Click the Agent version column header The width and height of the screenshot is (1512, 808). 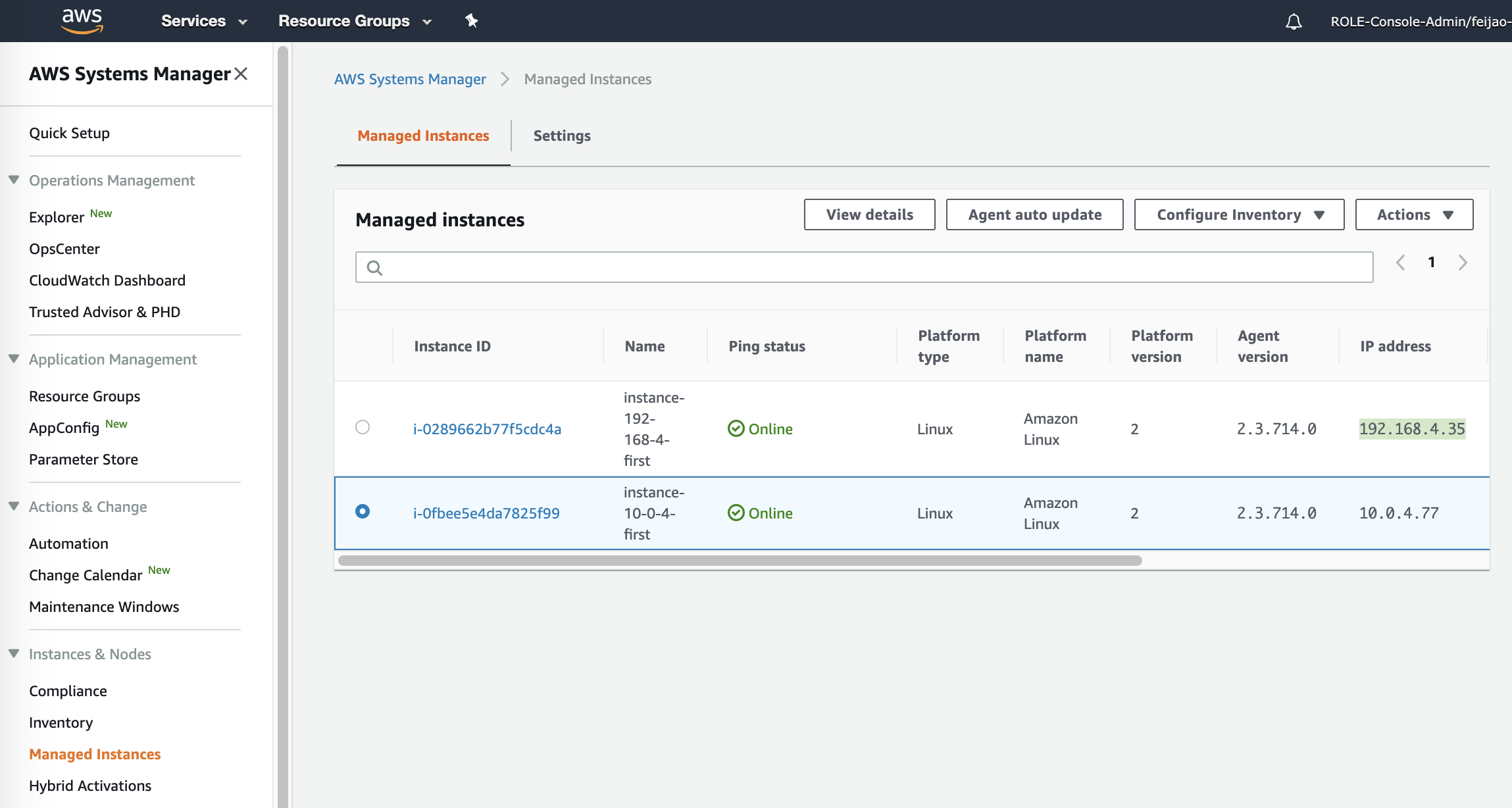pyautogui.click(x=1263, y=346)
